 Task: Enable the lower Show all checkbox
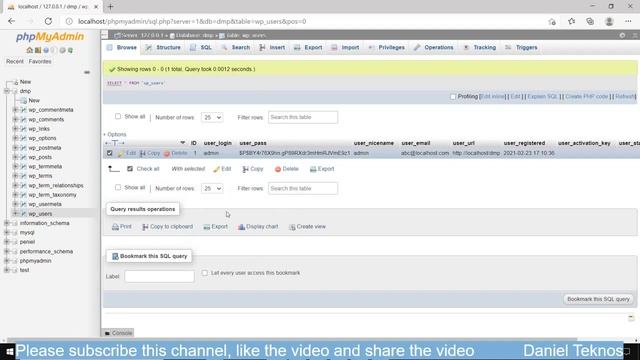pos(118,187)
